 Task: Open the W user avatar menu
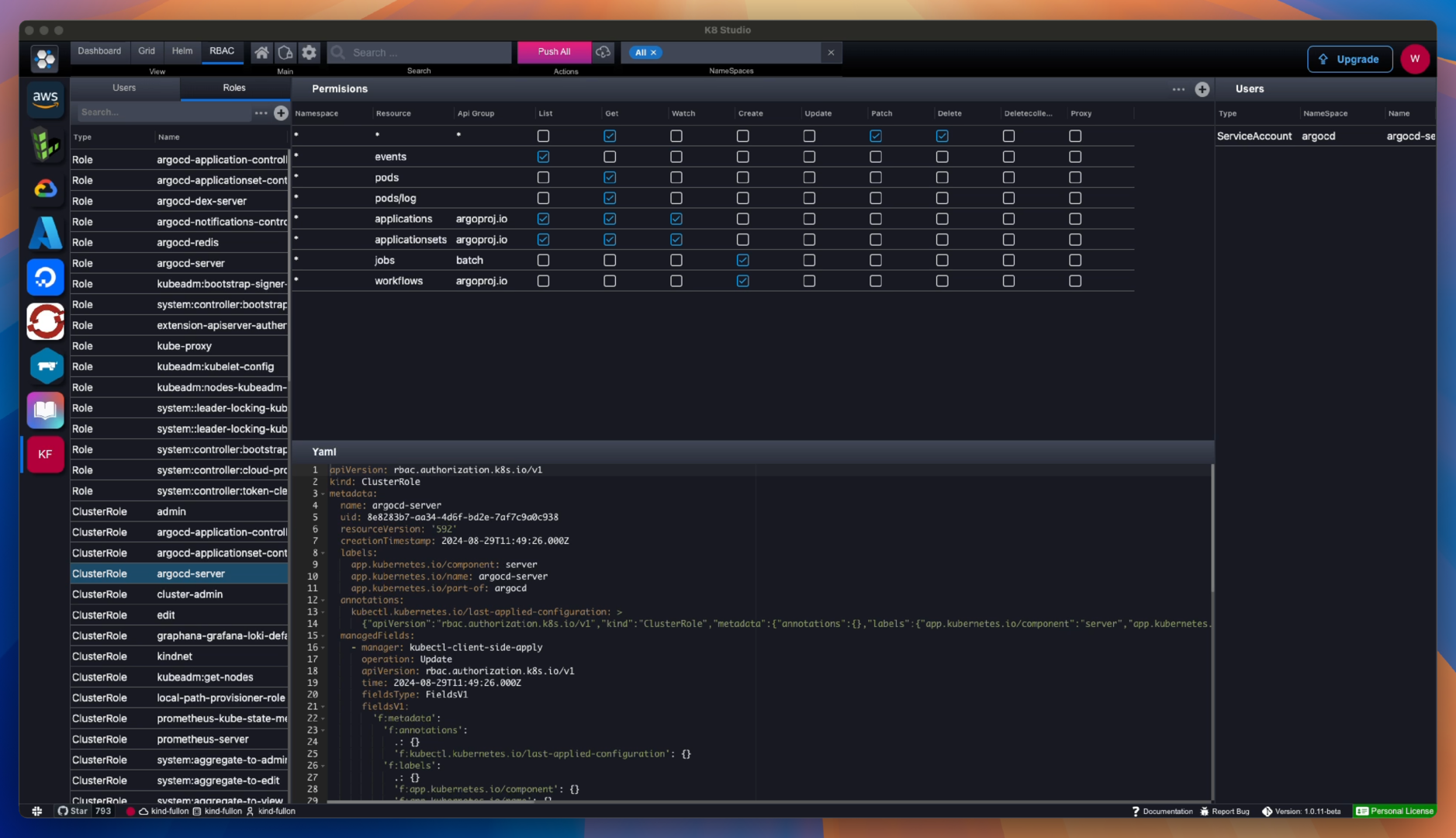click(x=1415, y=59)
